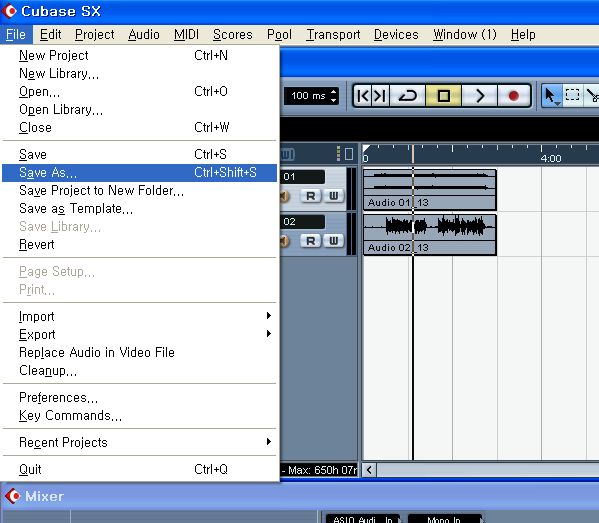Click the red Record button

click(514, 96)
